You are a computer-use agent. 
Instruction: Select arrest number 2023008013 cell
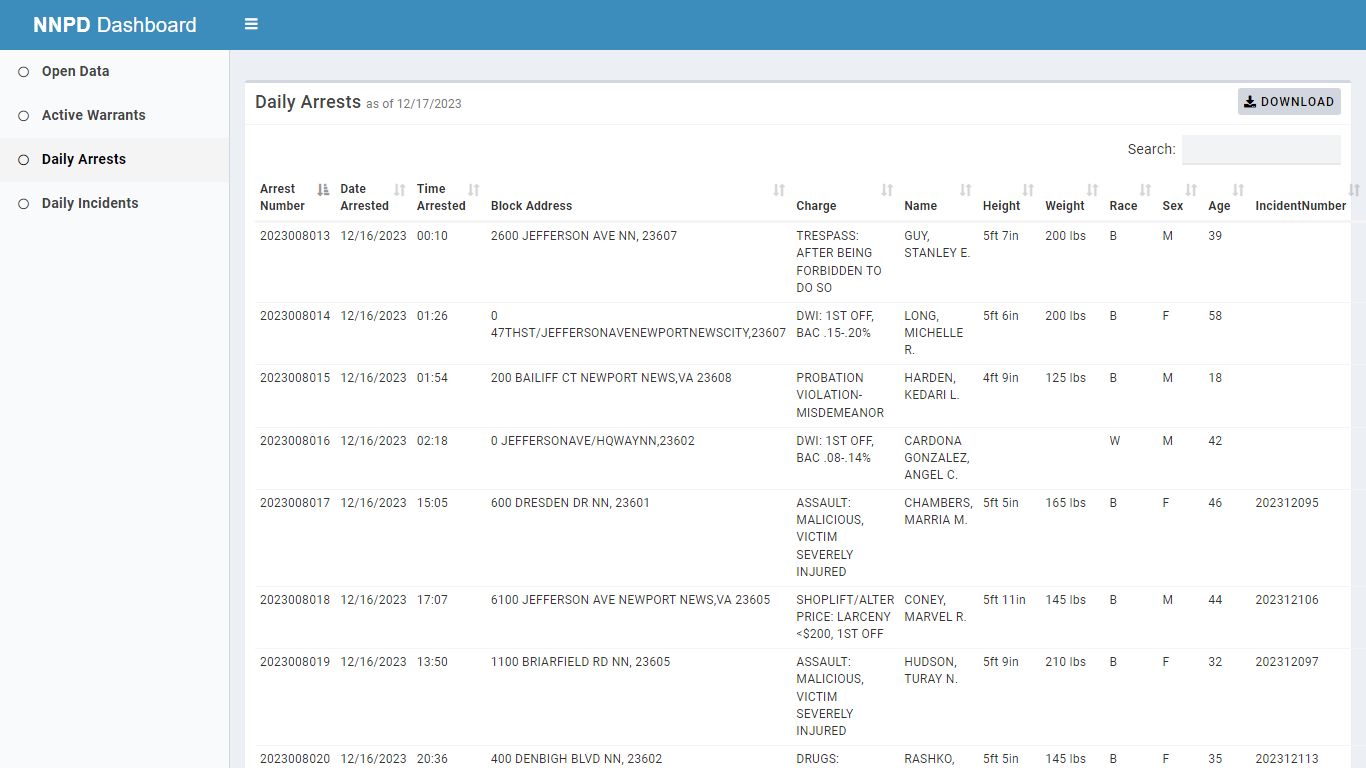tap(295, 236)
